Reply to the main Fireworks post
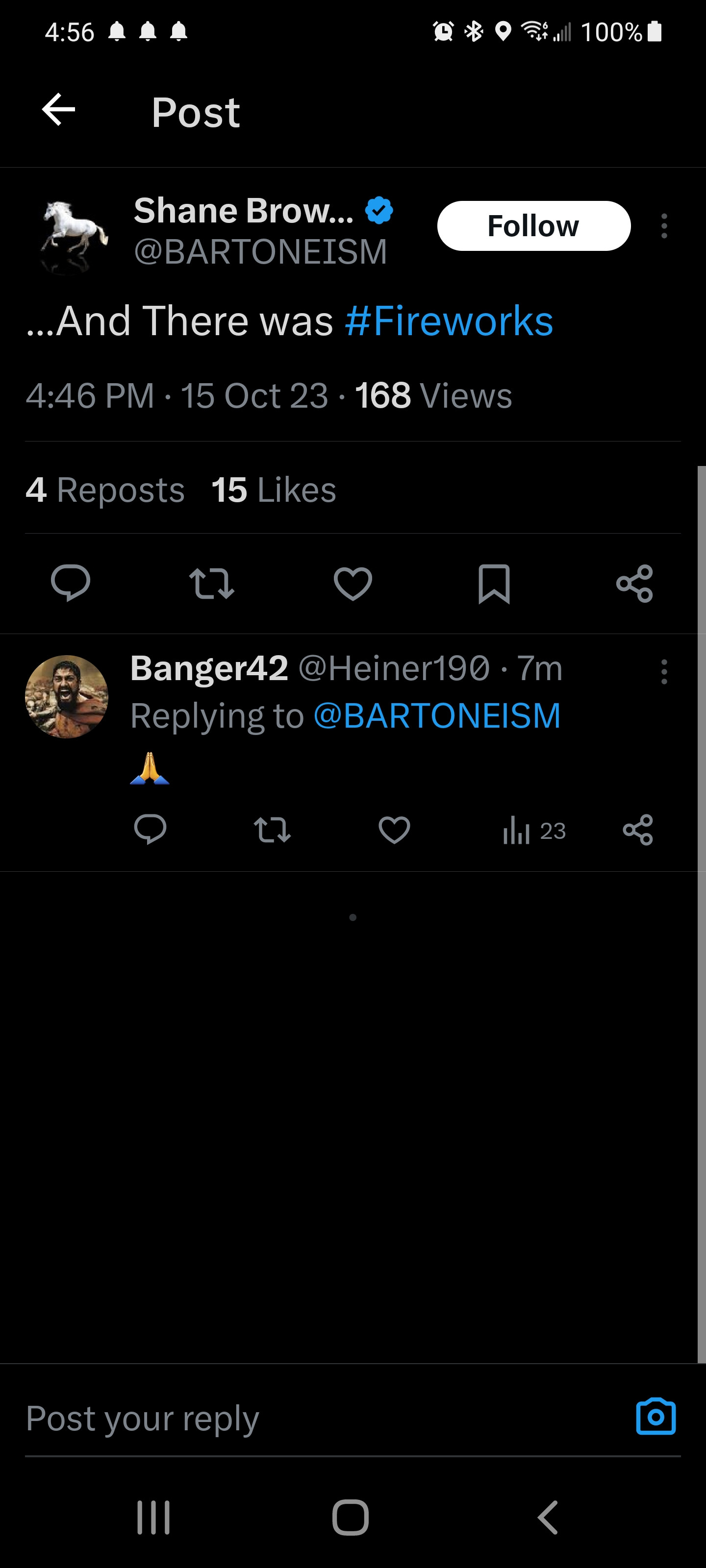Viewport: 706px width, 1568px height. click(x=71, y=583)
